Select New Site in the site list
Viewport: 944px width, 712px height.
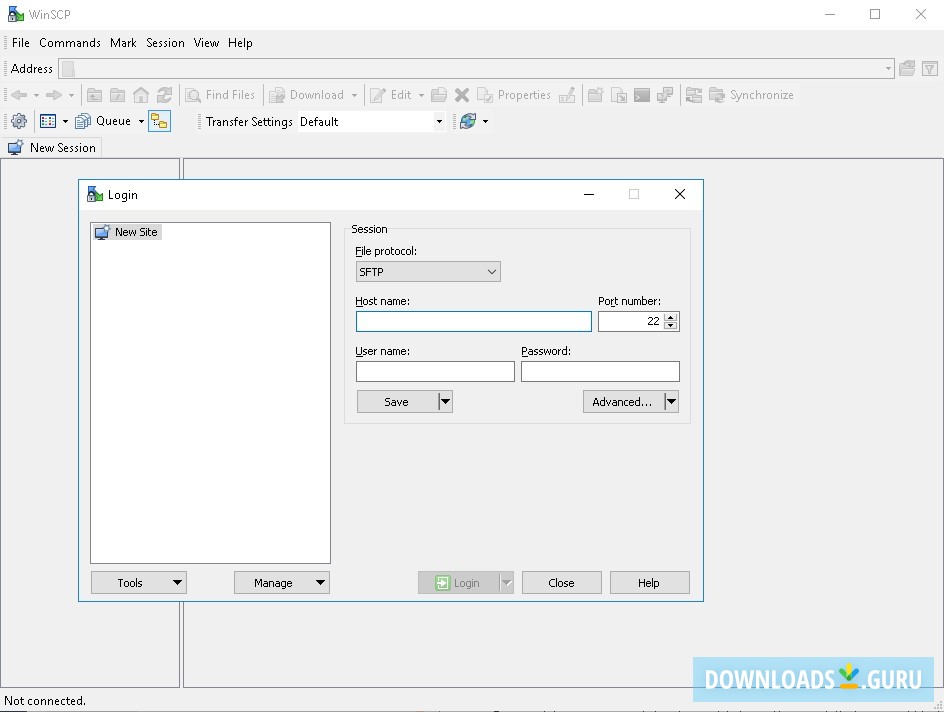coord(127,232)
